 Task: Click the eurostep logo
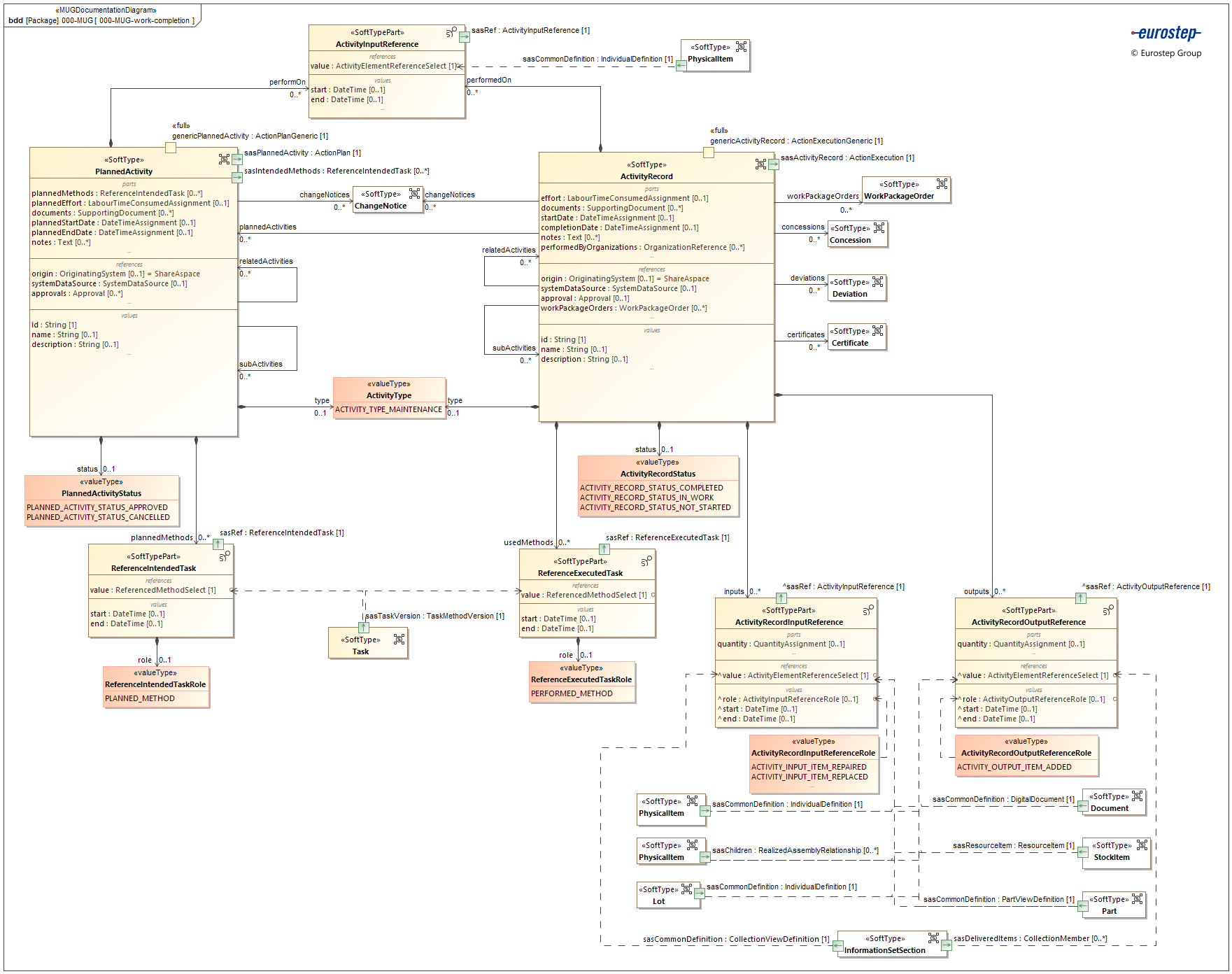[x=1167, y=32]
